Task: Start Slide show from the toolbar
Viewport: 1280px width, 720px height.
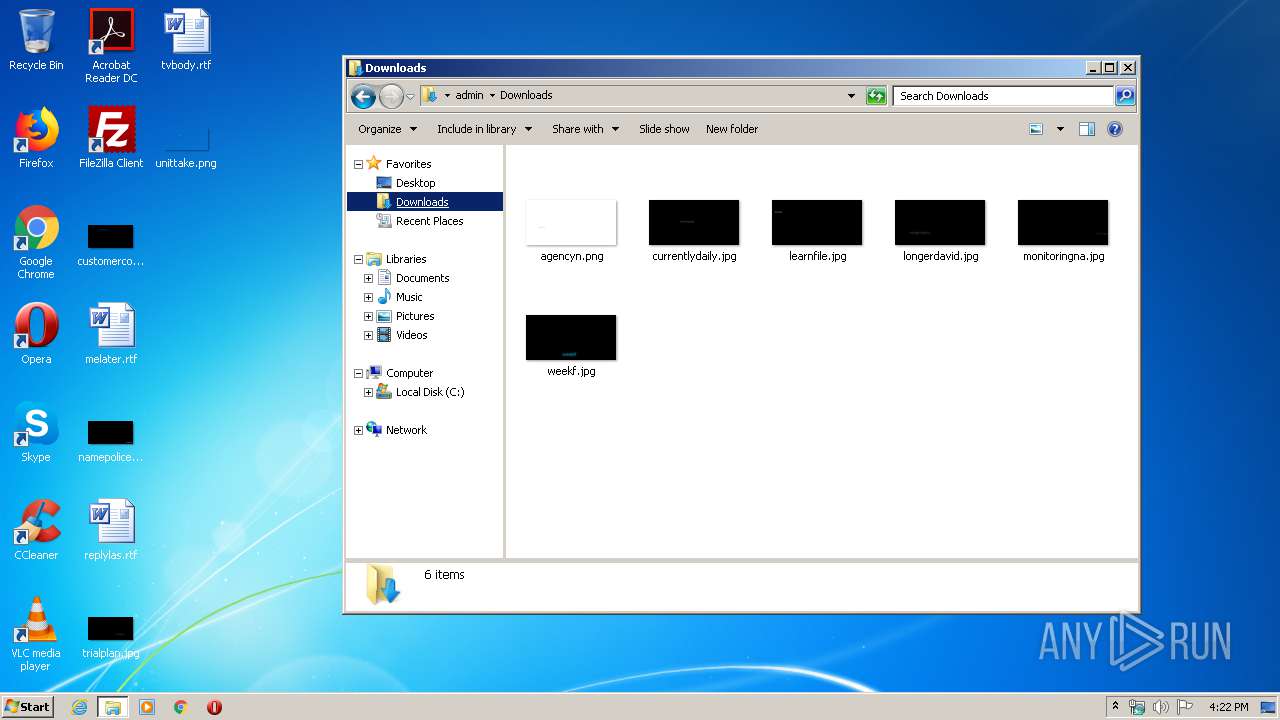Action: point(664,129)
